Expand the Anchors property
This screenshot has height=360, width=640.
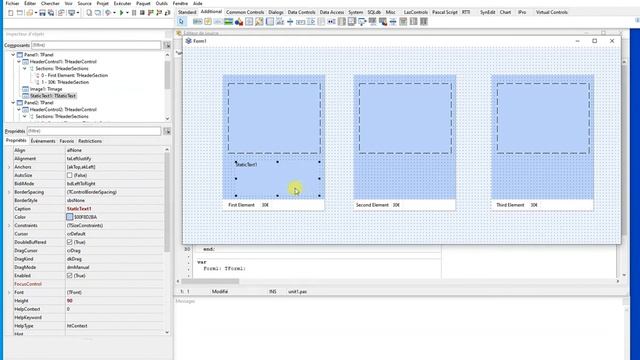click(x=9, y=167)
